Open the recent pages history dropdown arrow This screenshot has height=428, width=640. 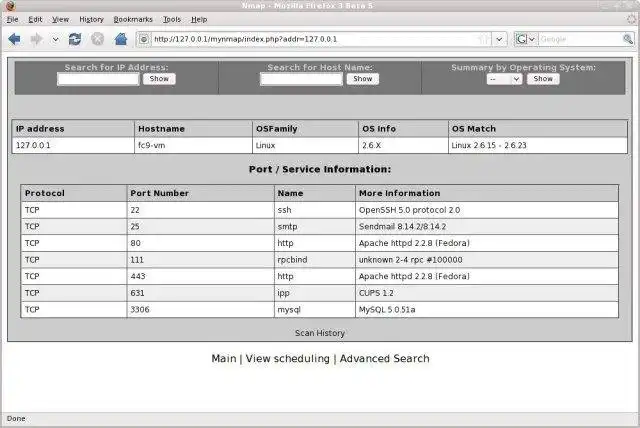click(56, 40)
